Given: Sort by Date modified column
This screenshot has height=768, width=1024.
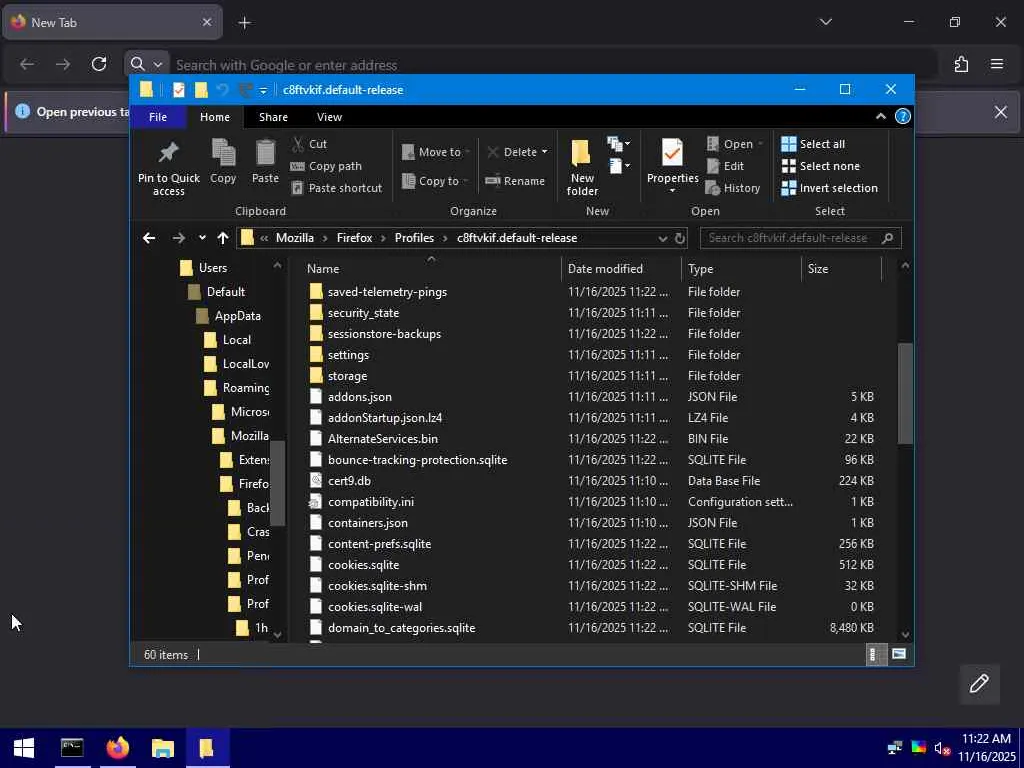Looking at the screenshot, I should (621, 269).
